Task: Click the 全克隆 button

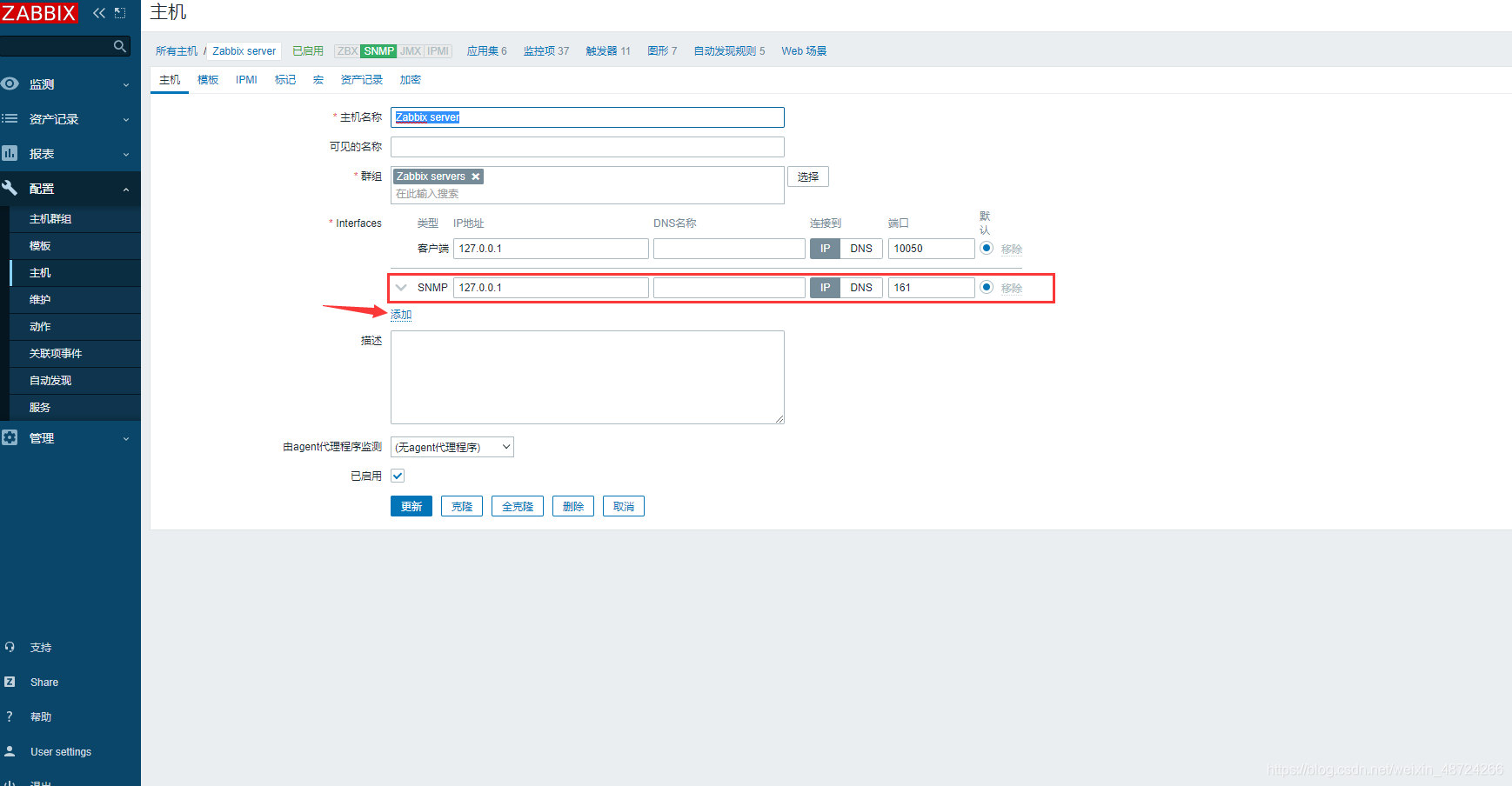Action: (x=518, y=507)
